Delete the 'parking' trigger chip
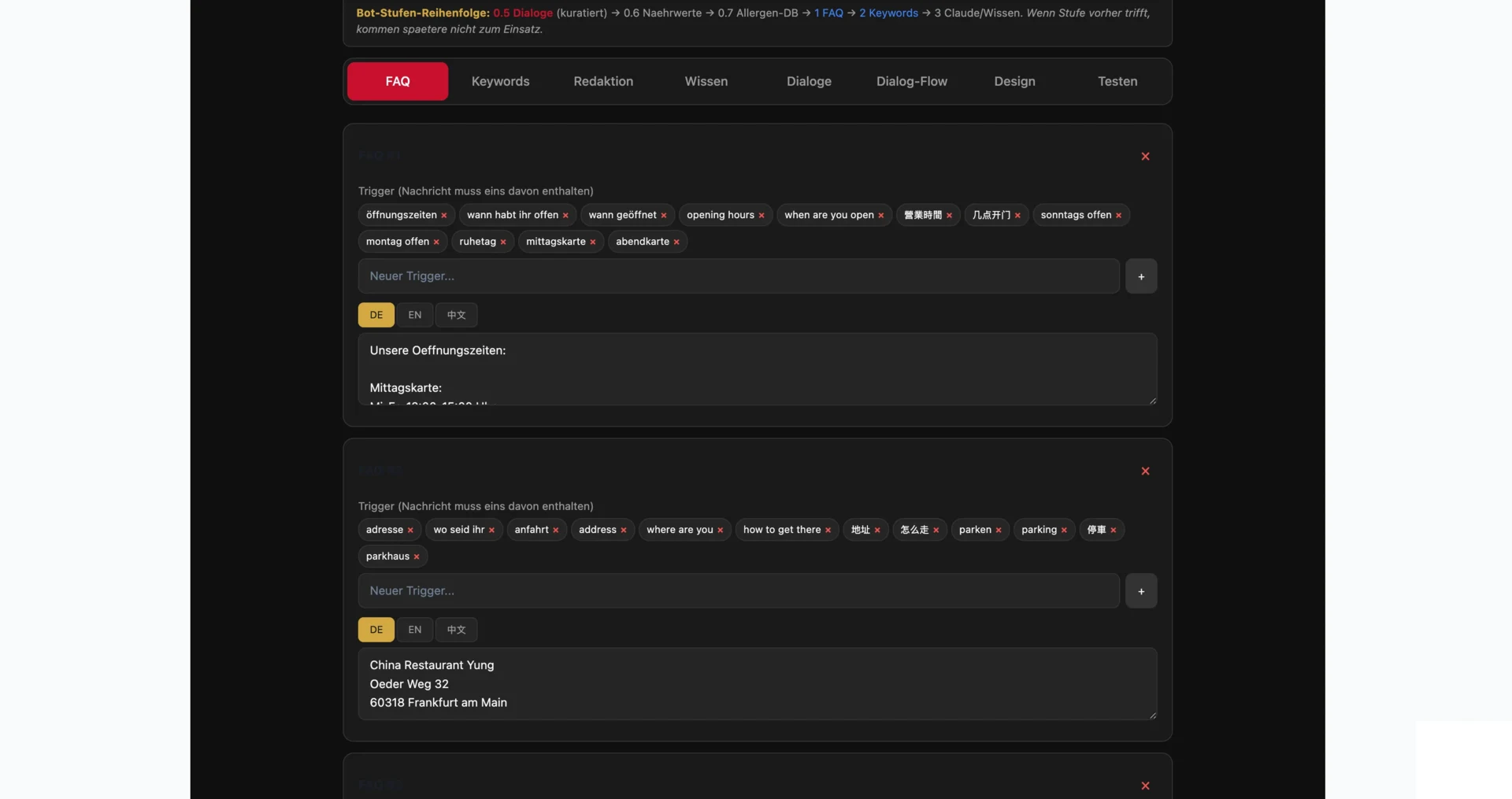This screenshot has height=799, width=1512. pos(1064,531)
